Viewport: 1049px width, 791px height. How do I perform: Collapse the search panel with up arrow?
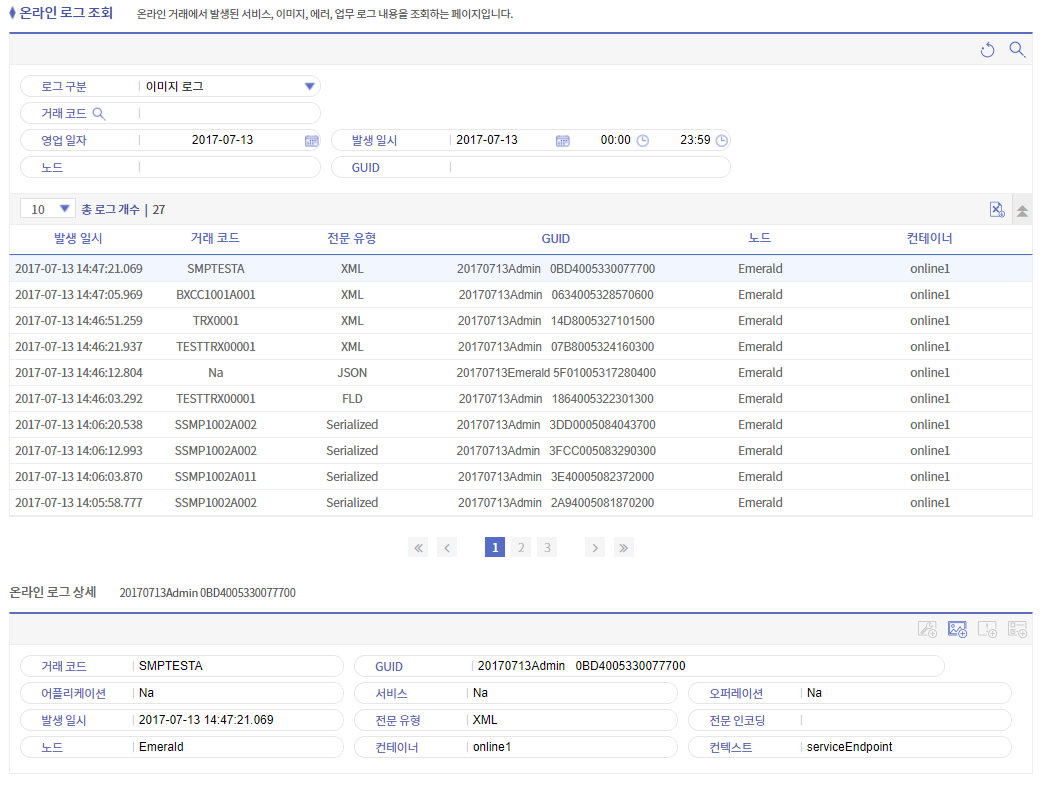[x=1022, y=211]
